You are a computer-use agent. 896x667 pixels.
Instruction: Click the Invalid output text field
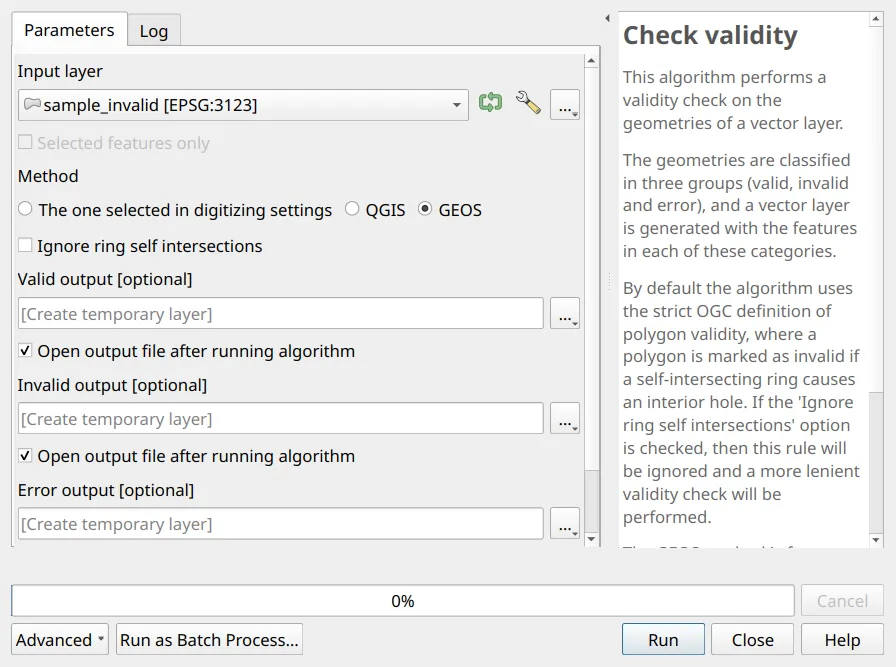(x=281, y=418)
